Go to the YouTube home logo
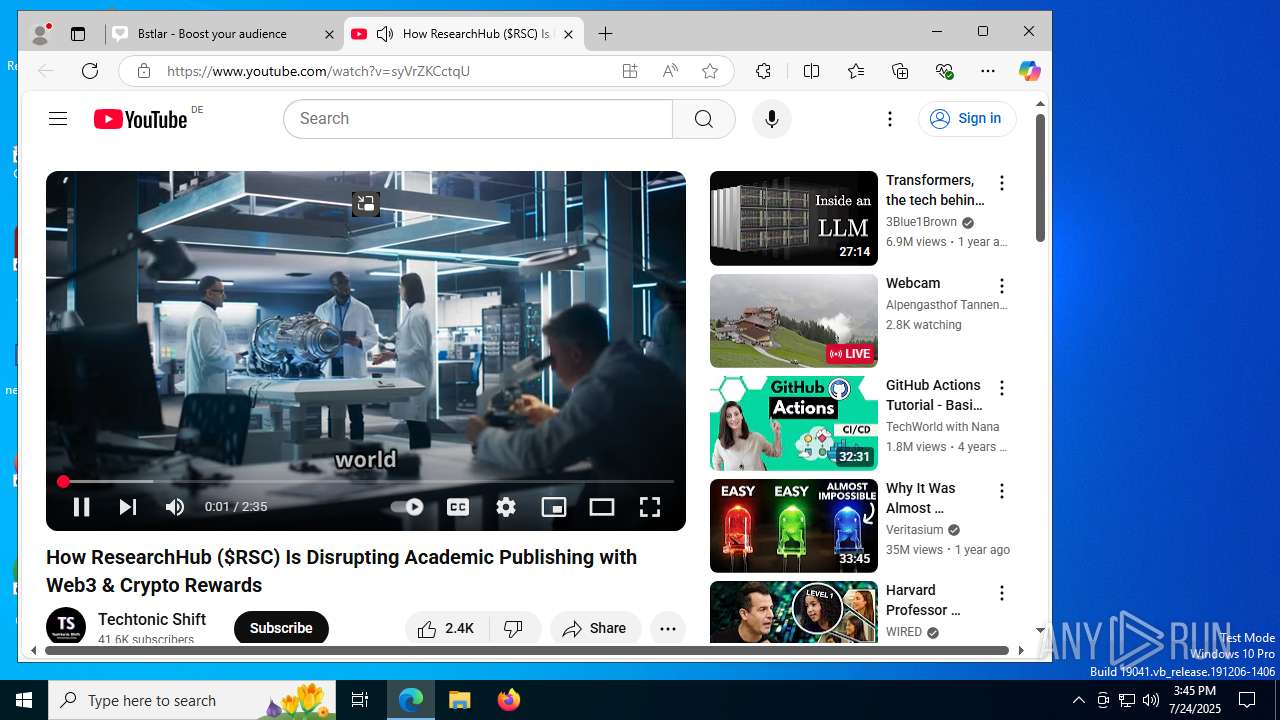The width and height of the screenshot is (1280, 720). 141,119
